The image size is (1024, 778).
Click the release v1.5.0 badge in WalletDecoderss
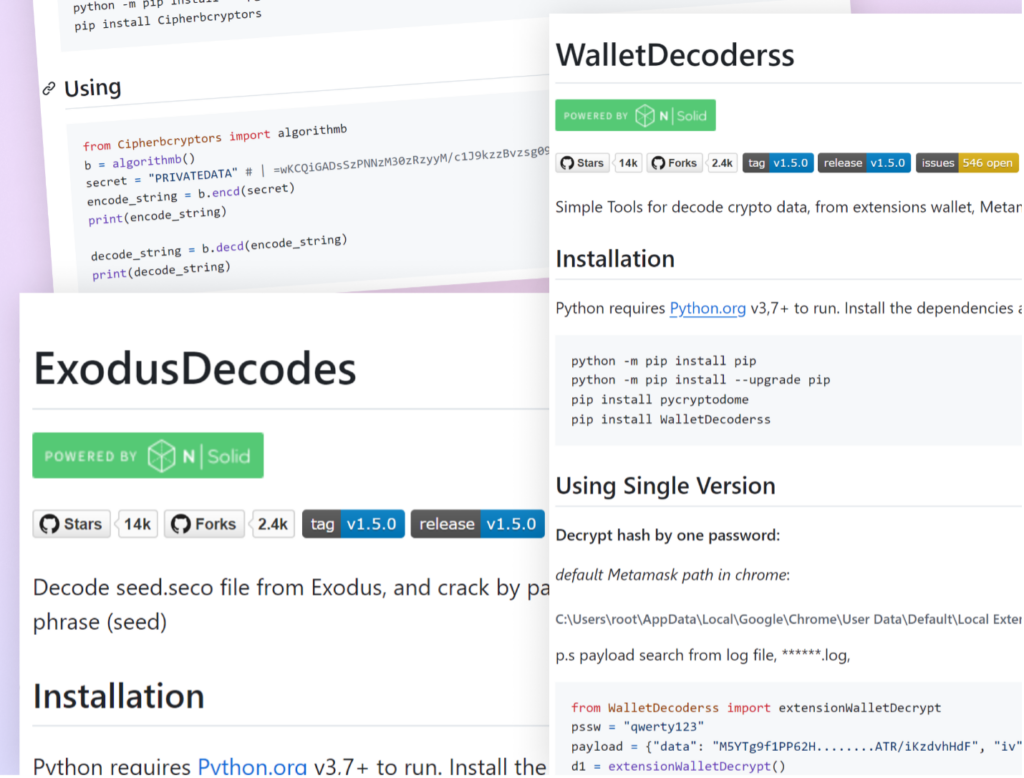[864, 163]
